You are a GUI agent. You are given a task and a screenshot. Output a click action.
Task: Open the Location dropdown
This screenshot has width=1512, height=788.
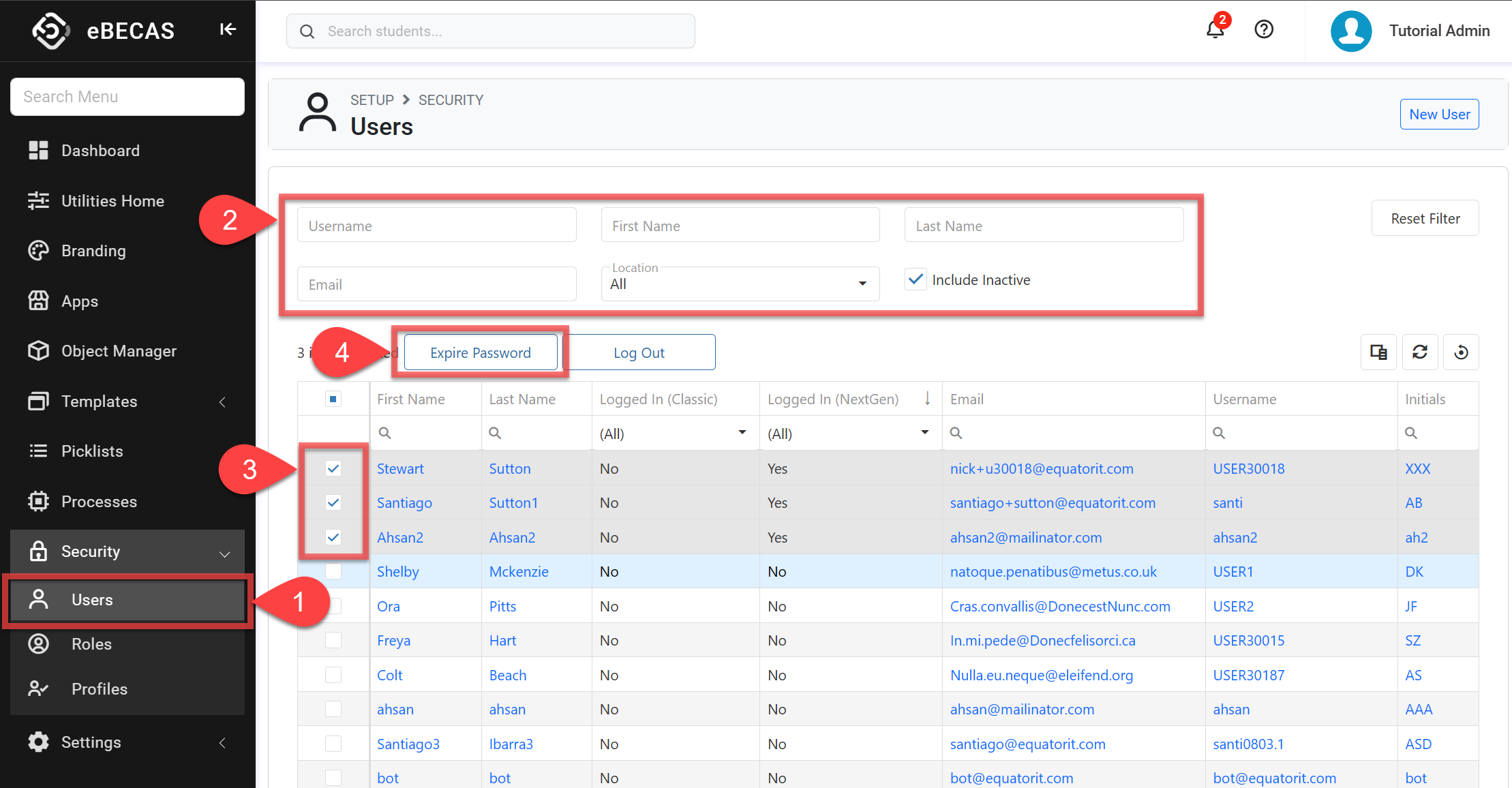(740, 284)
